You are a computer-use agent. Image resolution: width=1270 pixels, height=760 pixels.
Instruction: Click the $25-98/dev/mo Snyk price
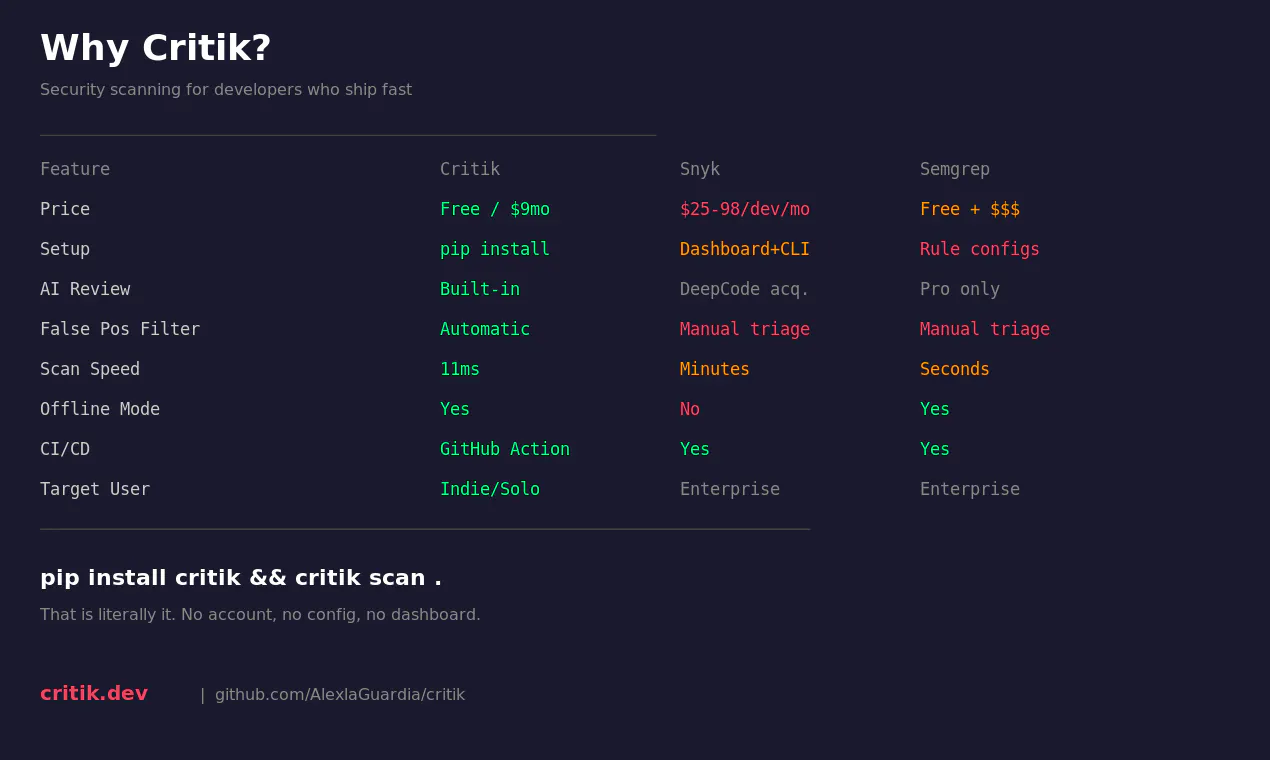(x=745, y=209)
